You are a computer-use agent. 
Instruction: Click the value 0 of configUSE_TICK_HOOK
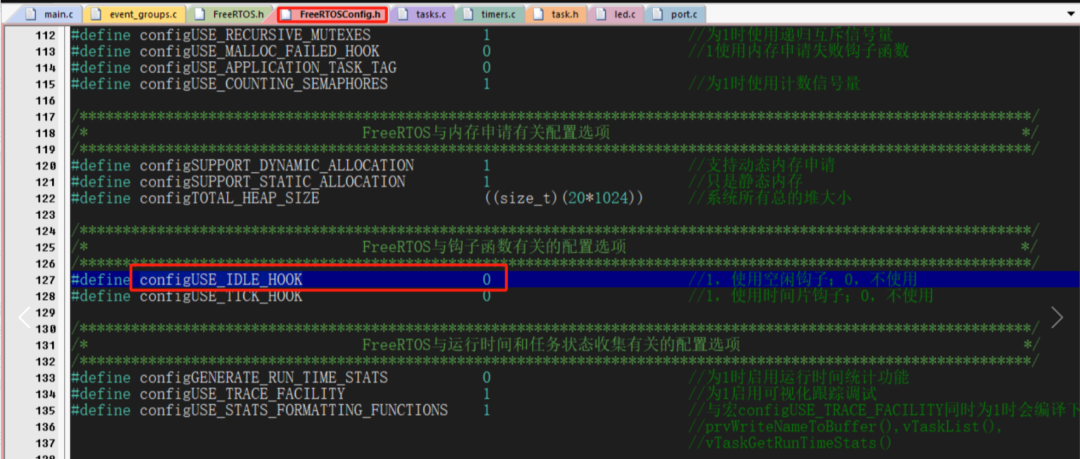point(486,296)
